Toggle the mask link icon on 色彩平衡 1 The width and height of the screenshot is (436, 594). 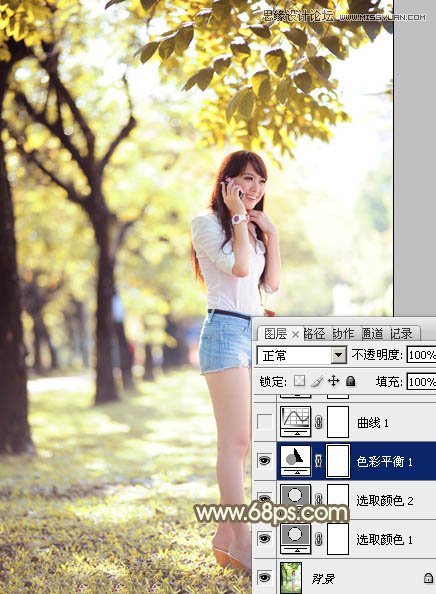tap(319, 461)
